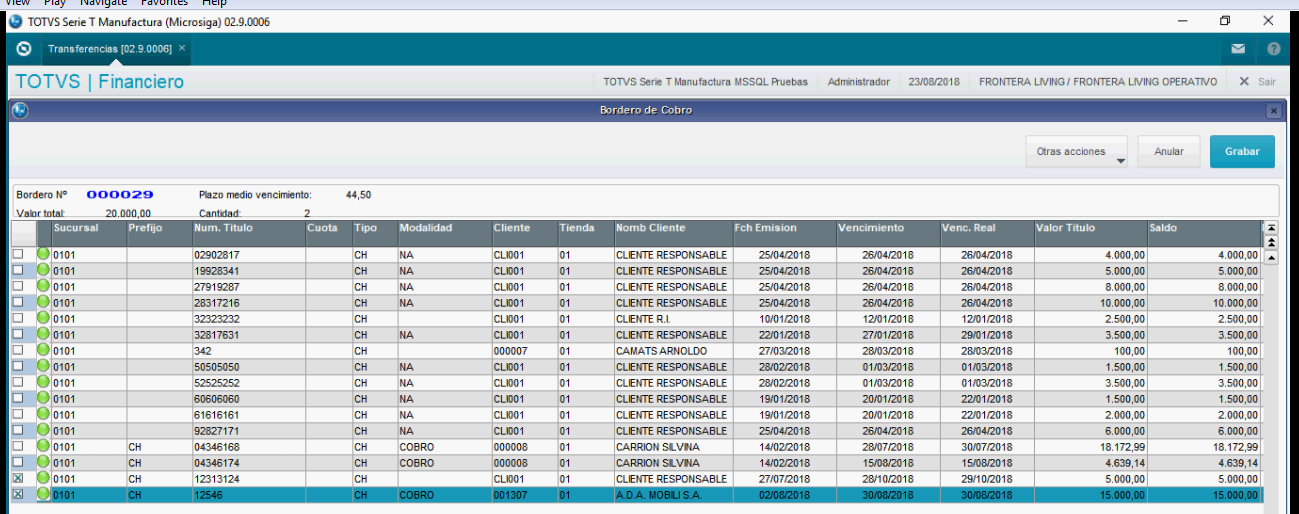
Task: Check the box for title 92827171
Action: (x=18, y=431)
